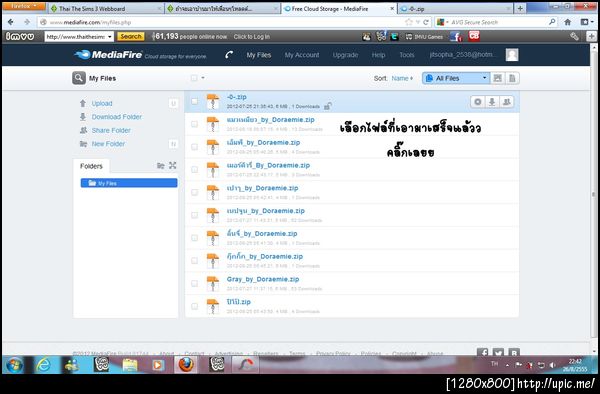The height and width of the screenshot is (394, 600).
Task: Click the Upload link in sidebar
Action: (102, 103)
